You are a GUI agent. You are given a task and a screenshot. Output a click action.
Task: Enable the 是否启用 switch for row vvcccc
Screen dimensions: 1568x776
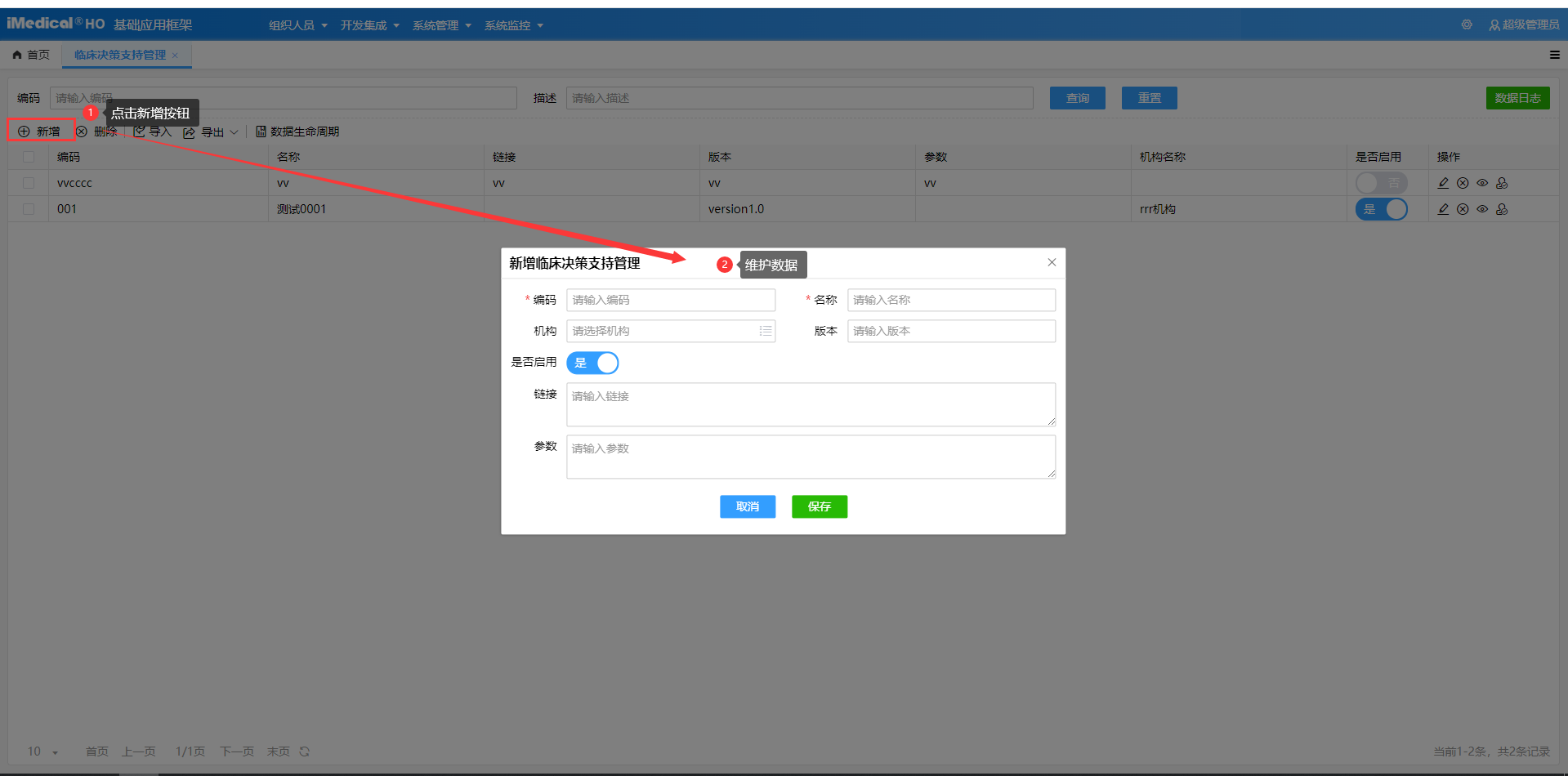1381,183
